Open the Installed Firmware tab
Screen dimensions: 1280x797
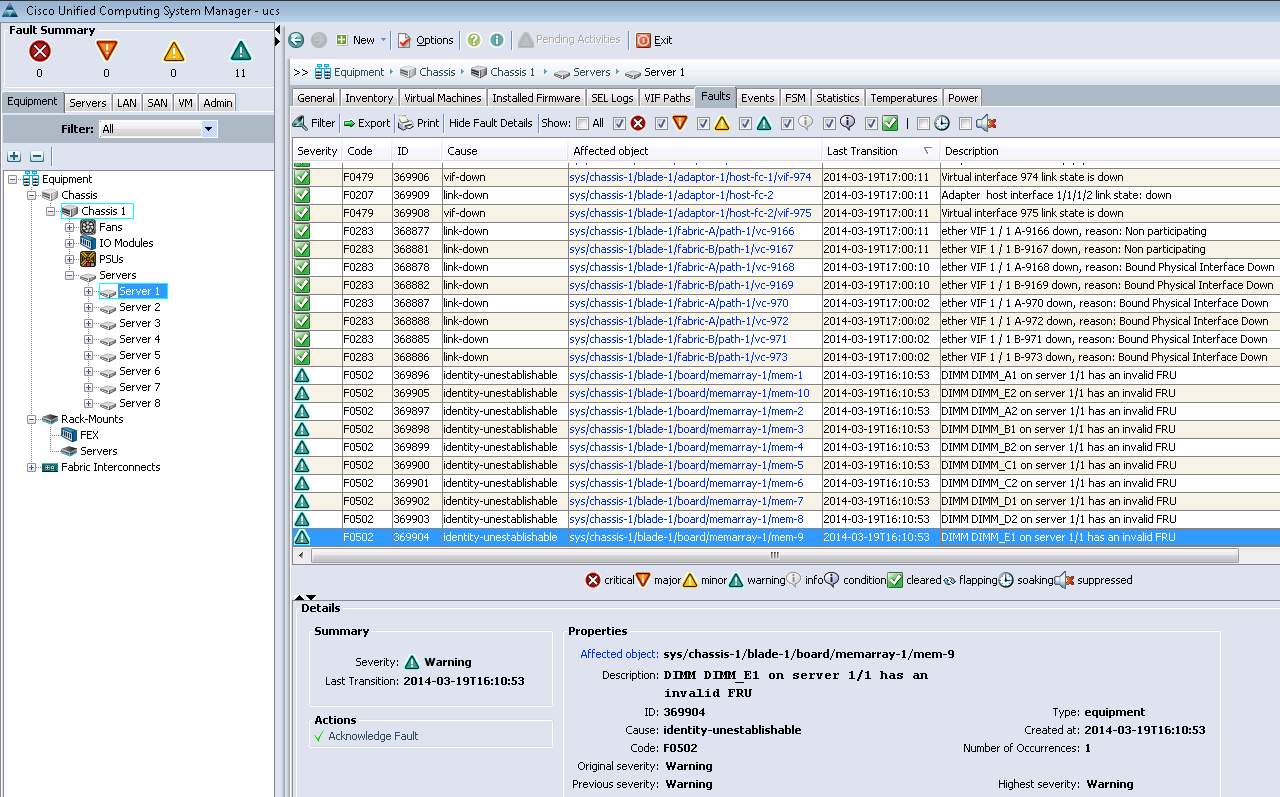[x=536, y=98]
